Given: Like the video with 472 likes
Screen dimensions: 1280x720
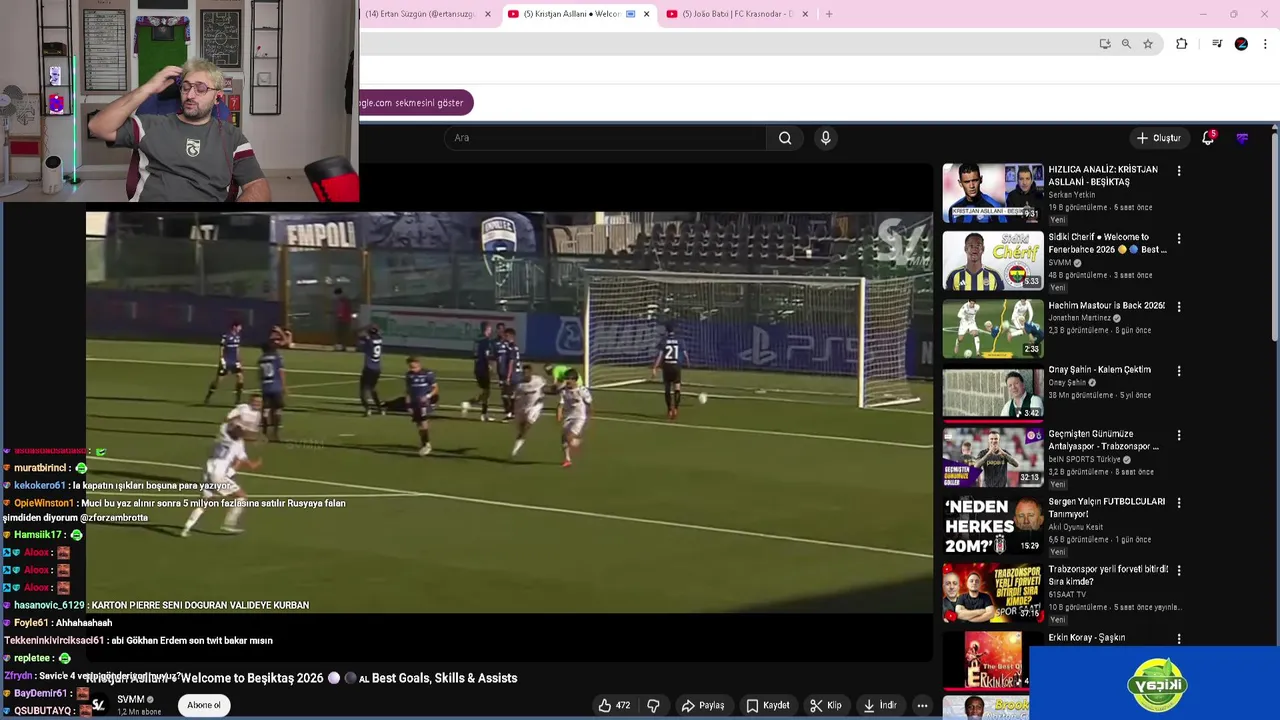Looking at the screenshot, I should (x=614, y=705).
